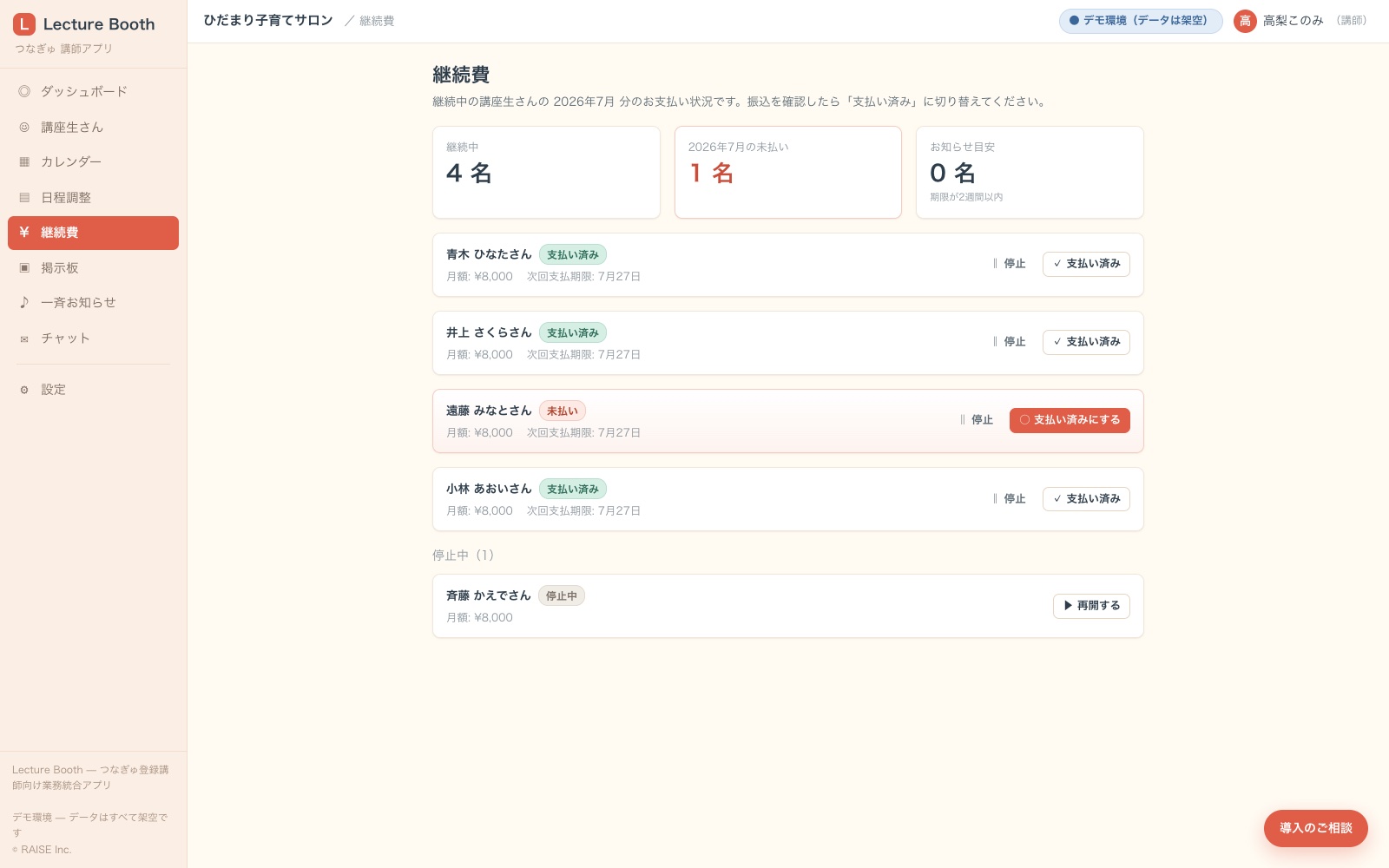Click the チャット envelope icon
Image resolution: width=1389 pixels, height=868 pixels.
click(24, 339)
